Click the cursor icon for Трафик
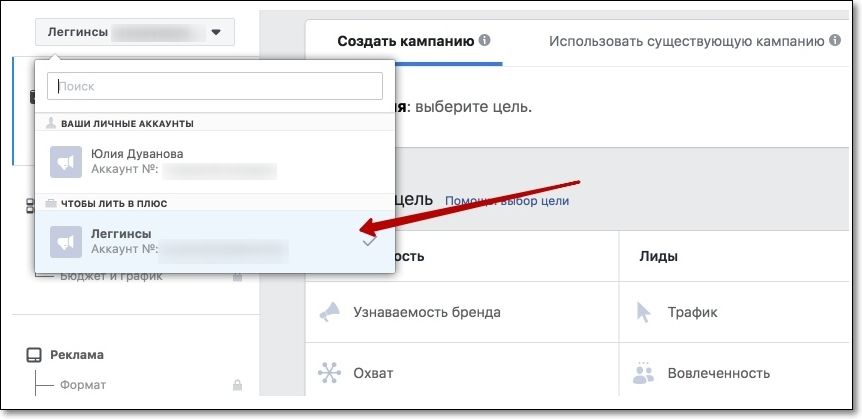 point(643,312)
